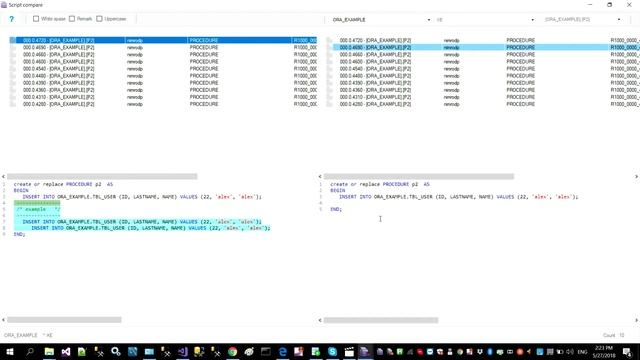
Task: Select left list row 000.0.4720
Action: click(x=163, y=40)
